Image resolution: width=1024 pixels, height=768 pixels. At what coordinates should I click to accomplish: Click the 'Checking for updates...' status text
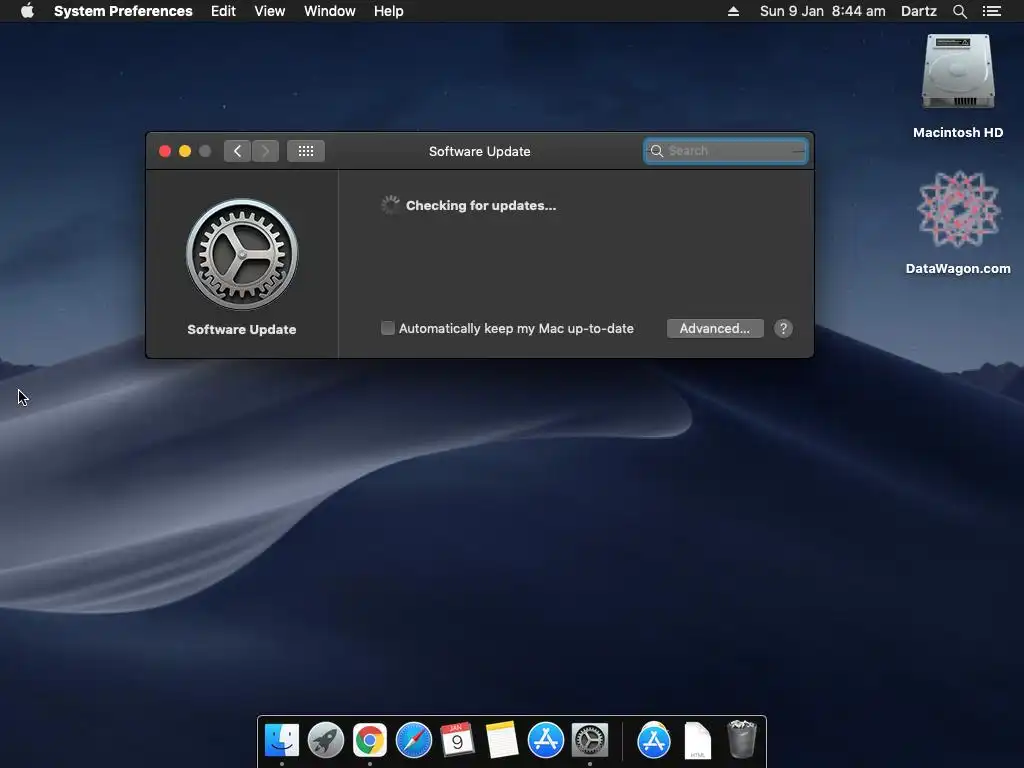481,205
